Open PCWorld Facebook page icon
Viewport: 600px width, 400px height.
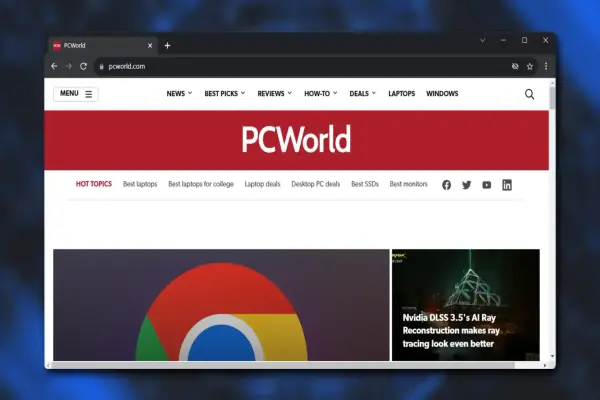pyautogui.click(x=446, y=185)
